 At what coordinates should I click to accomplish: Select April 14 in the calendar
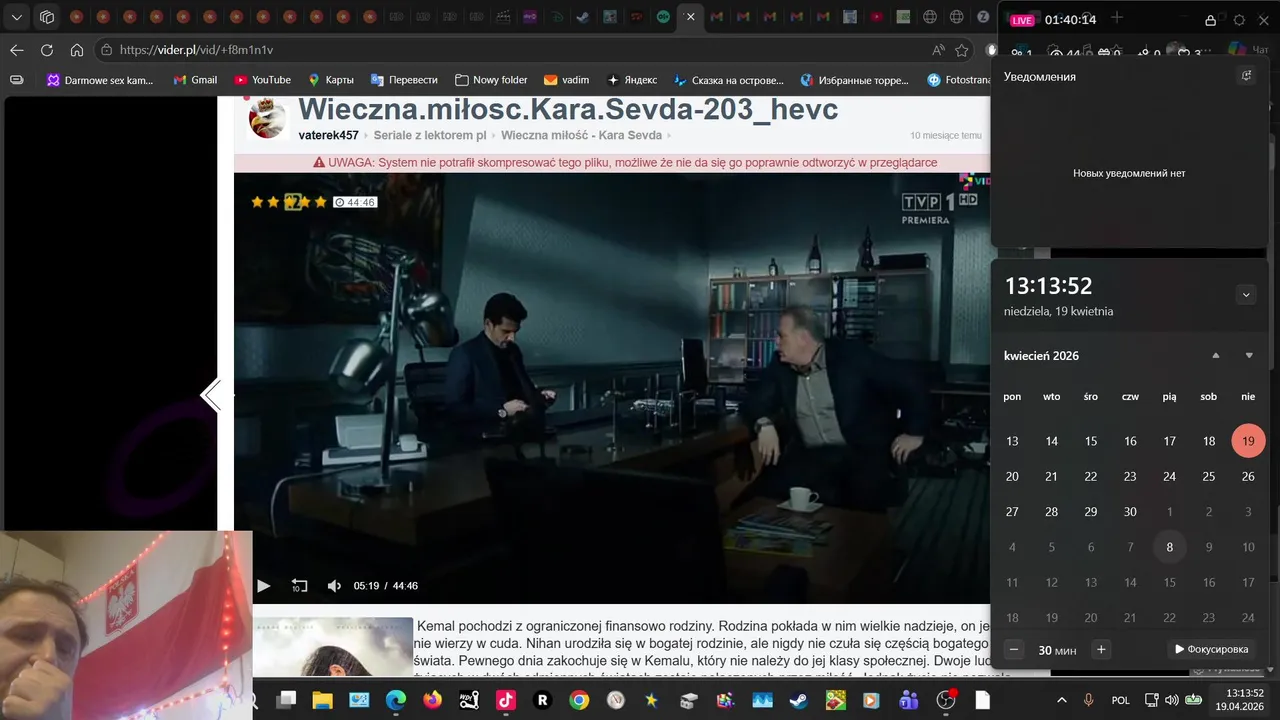tap(1051, 441)
